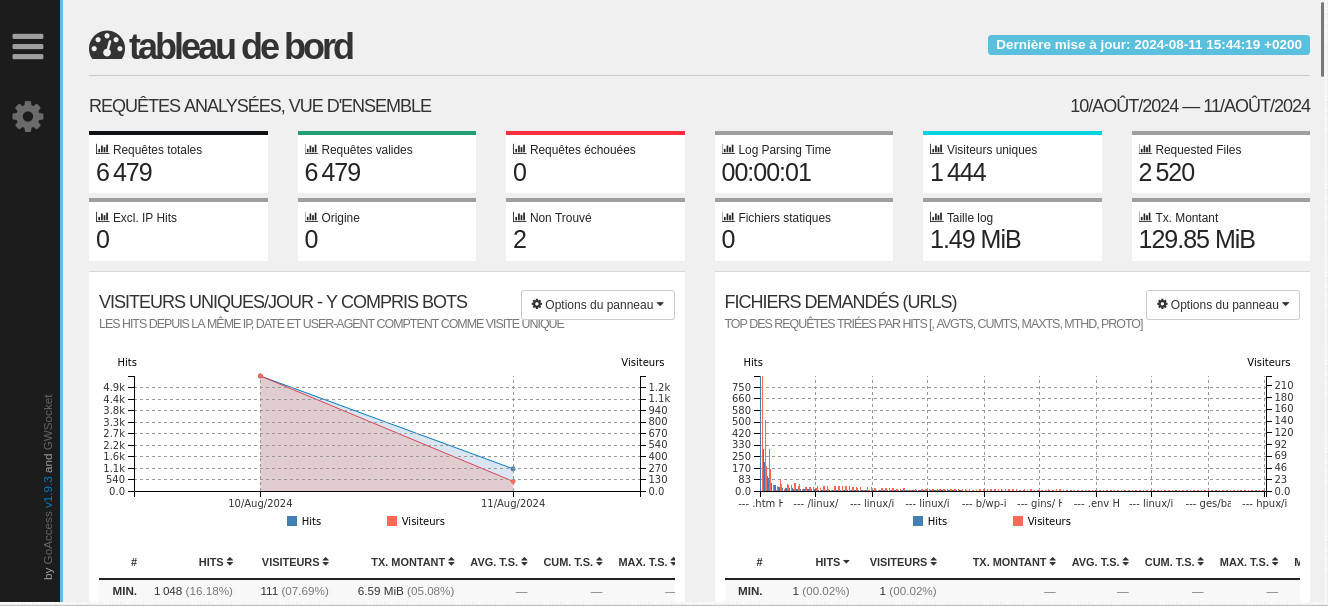Toggle Hits series in visitors chart legend
The image size is (1328, 606).
click(303, 521)
